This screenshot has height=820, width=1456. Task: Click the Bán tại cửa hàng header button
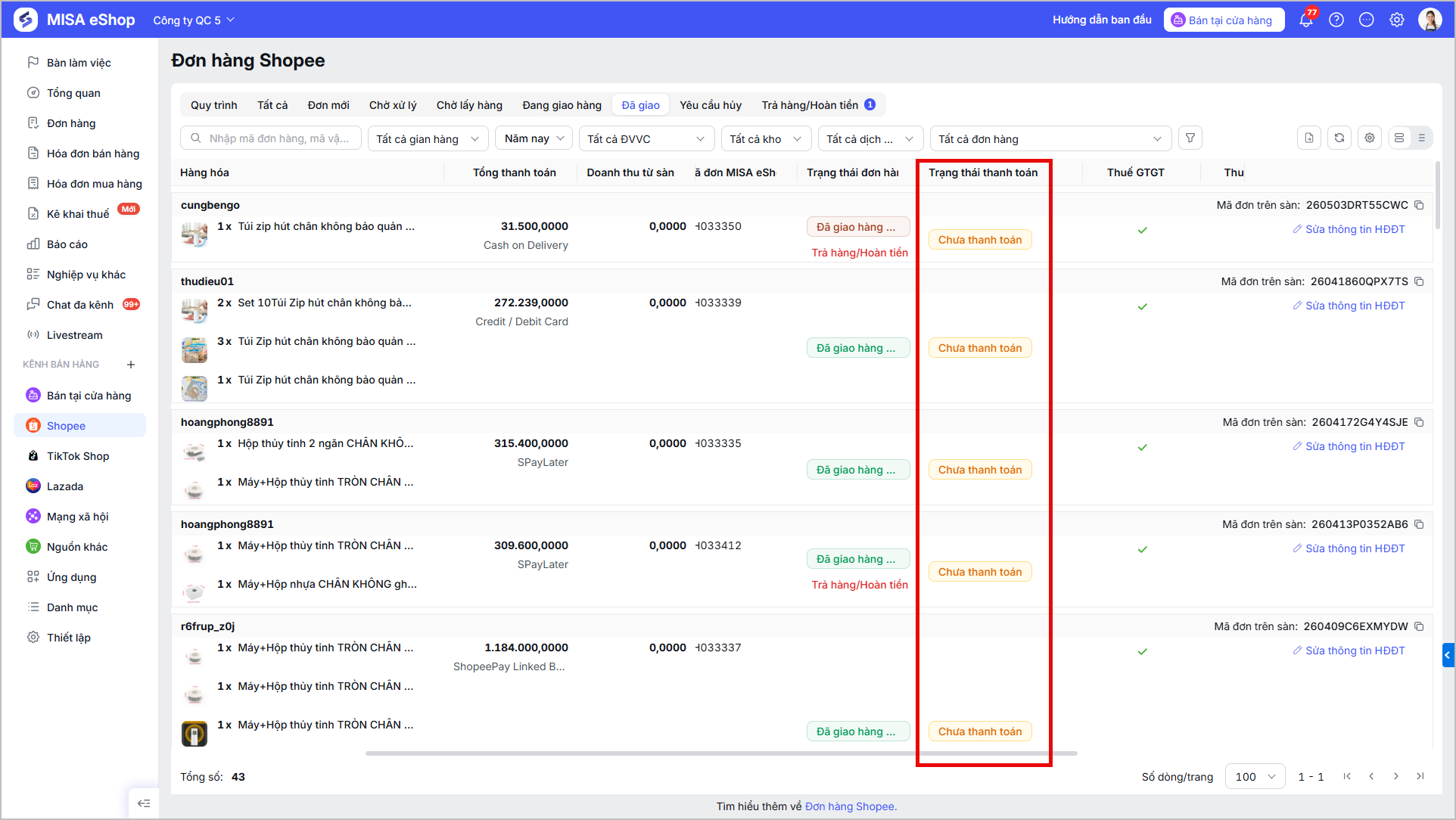click(x=1224, y=20)
